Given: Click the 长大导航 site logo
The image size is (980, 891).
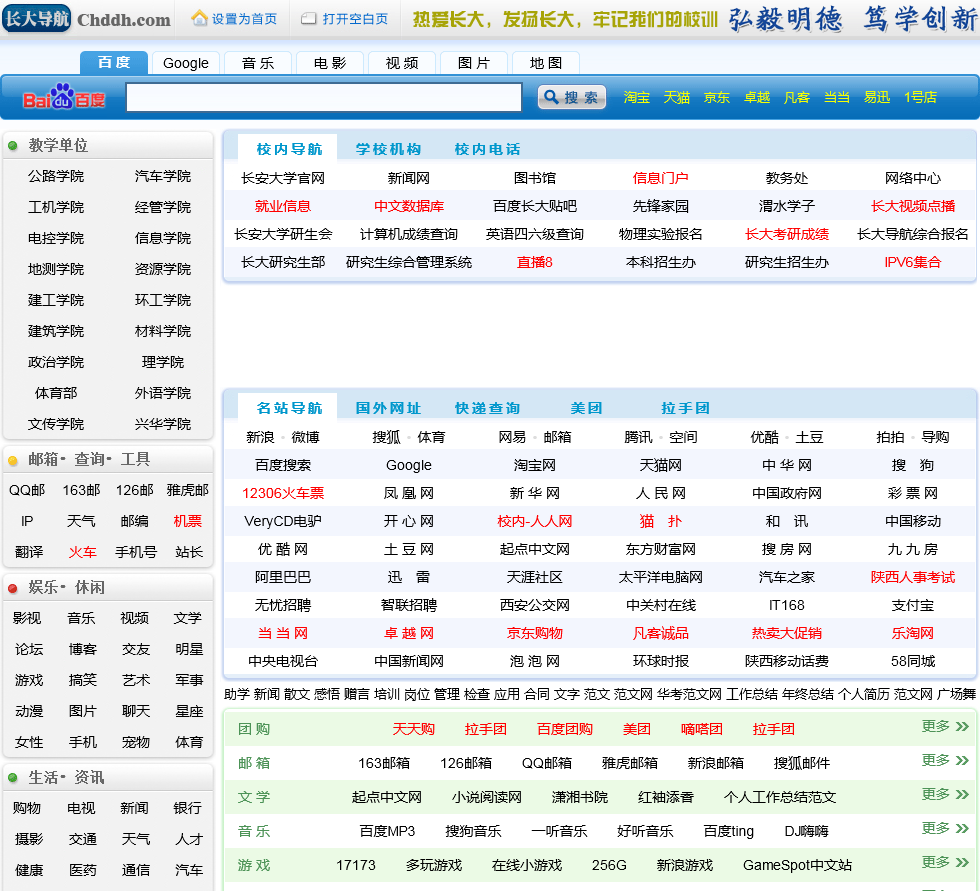Looking at the screenshot, I should click(36, 18).
